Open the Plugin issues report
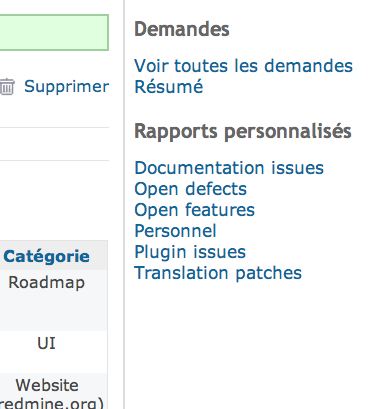Image resolution: width=375 pixels, height=409 pixels. (190, 252)
